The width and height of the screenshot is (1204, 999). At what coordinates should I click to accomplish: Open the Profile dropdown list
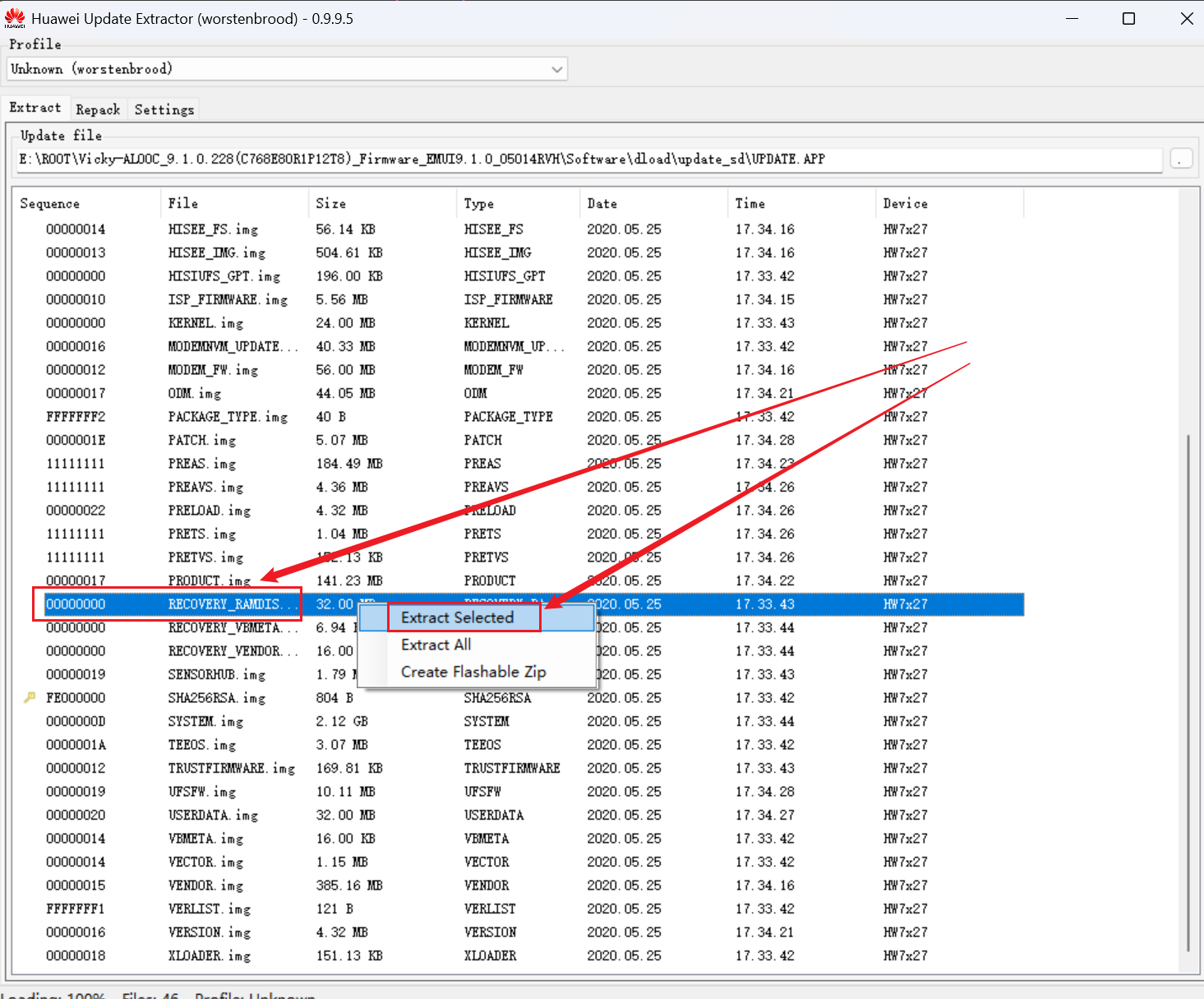[557, 69]
